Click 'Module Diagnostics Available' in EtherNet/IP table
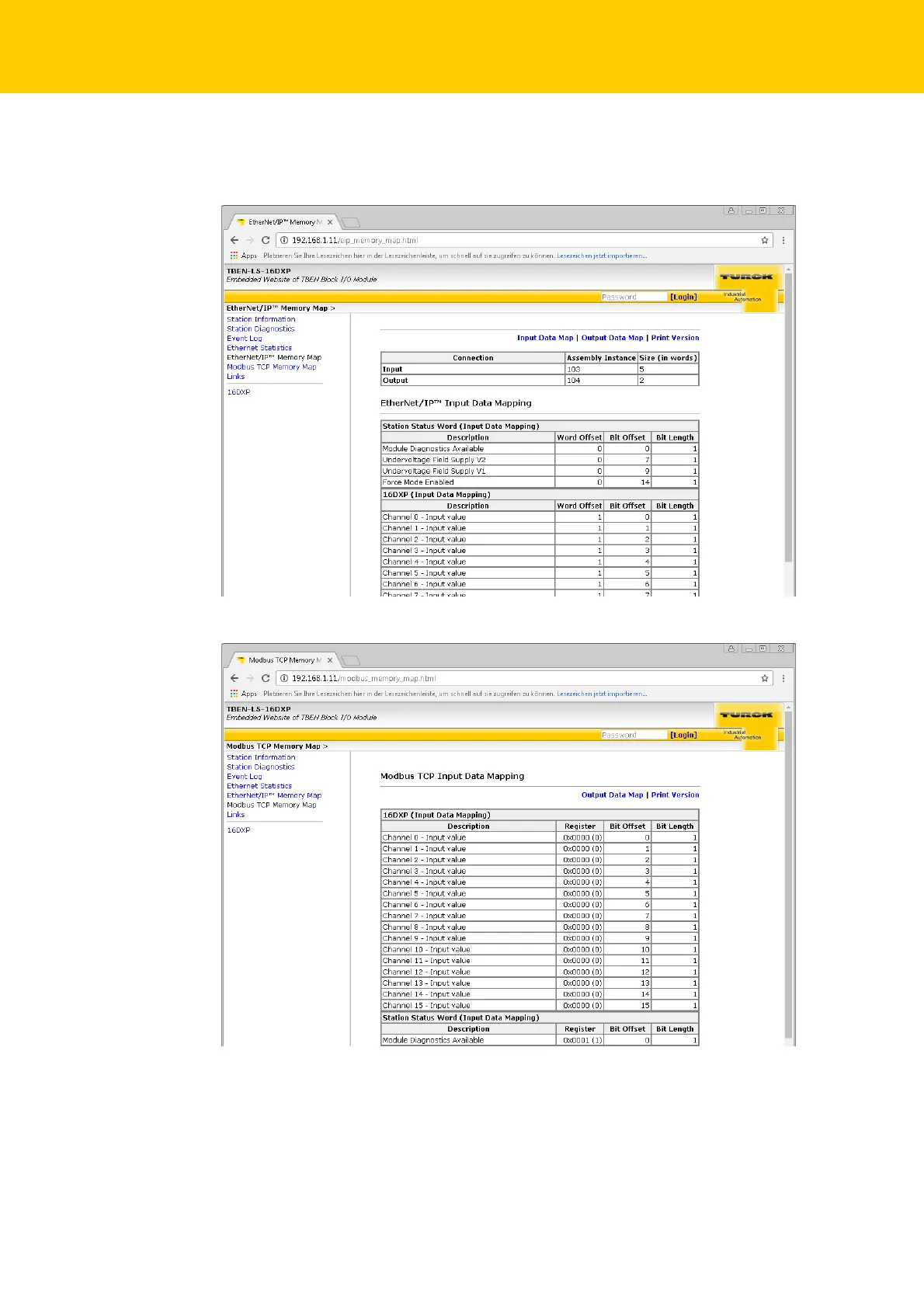The image size is (924, 1308). pyautogui.click(x=432, y=449)
